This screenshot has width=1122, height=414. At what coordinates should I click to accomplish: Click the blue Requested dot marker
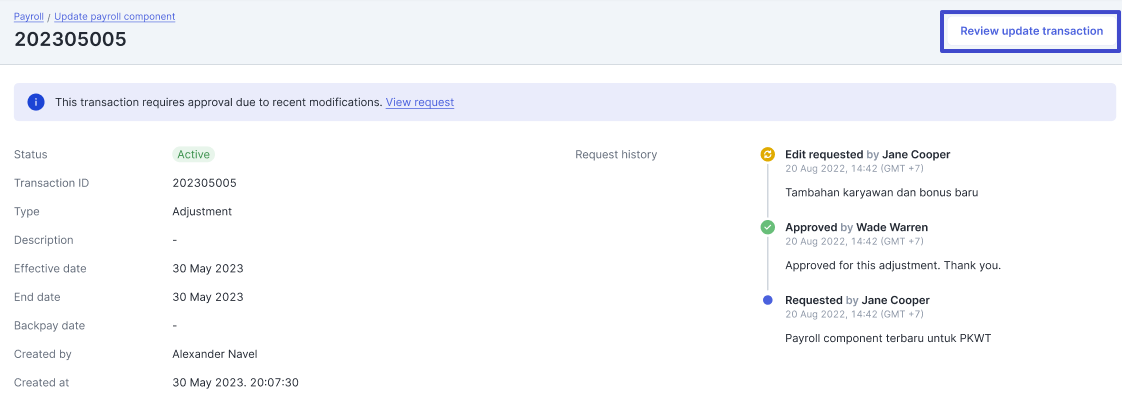768,300
